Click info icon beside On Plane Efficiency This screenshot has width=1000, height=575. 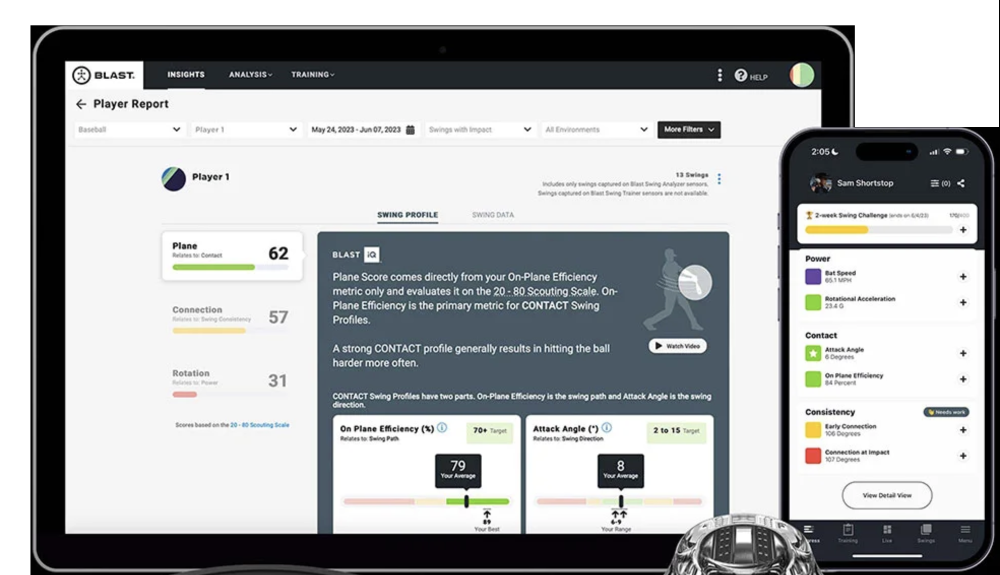pyautogui.click(x=442, y=428)
